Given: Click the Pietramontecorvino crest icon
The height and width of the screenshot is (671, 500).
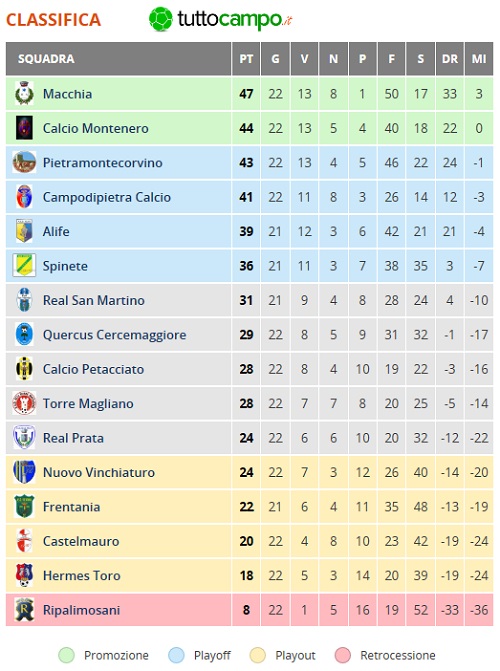Looking at the screenshot, I should (x=24, y=162).
